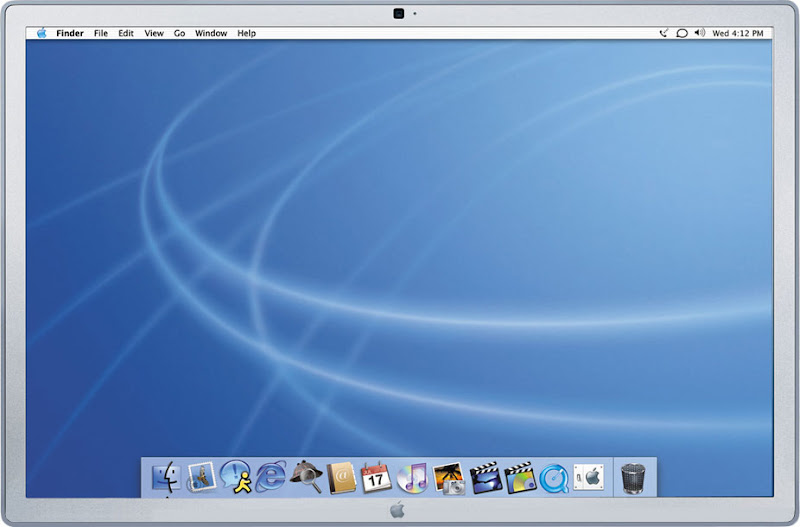Launch the Mail stamp icon in Dock

[x=201, y=478]
